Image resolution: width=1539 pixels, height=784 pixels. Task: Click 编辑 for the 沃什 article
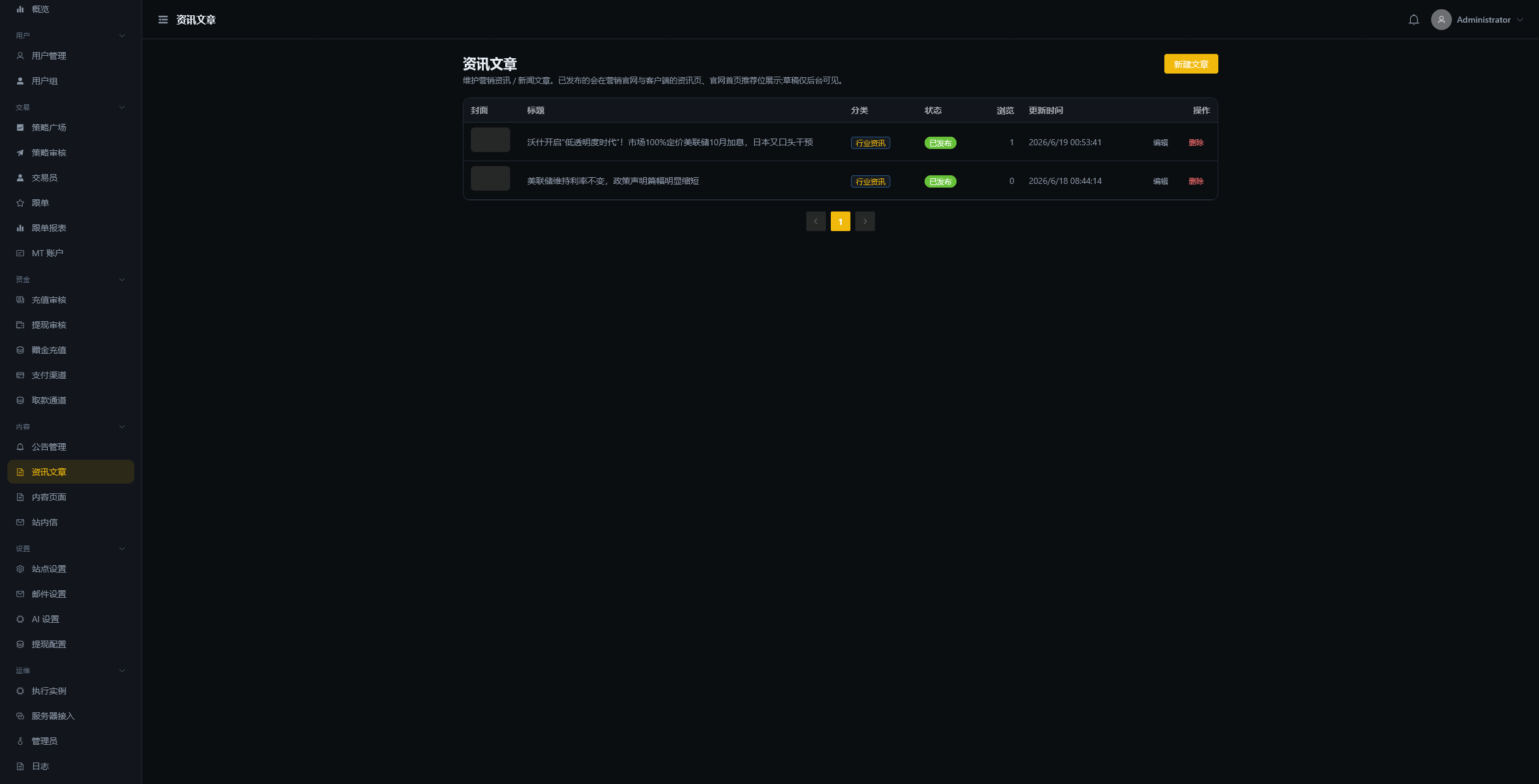(1160, 142)
